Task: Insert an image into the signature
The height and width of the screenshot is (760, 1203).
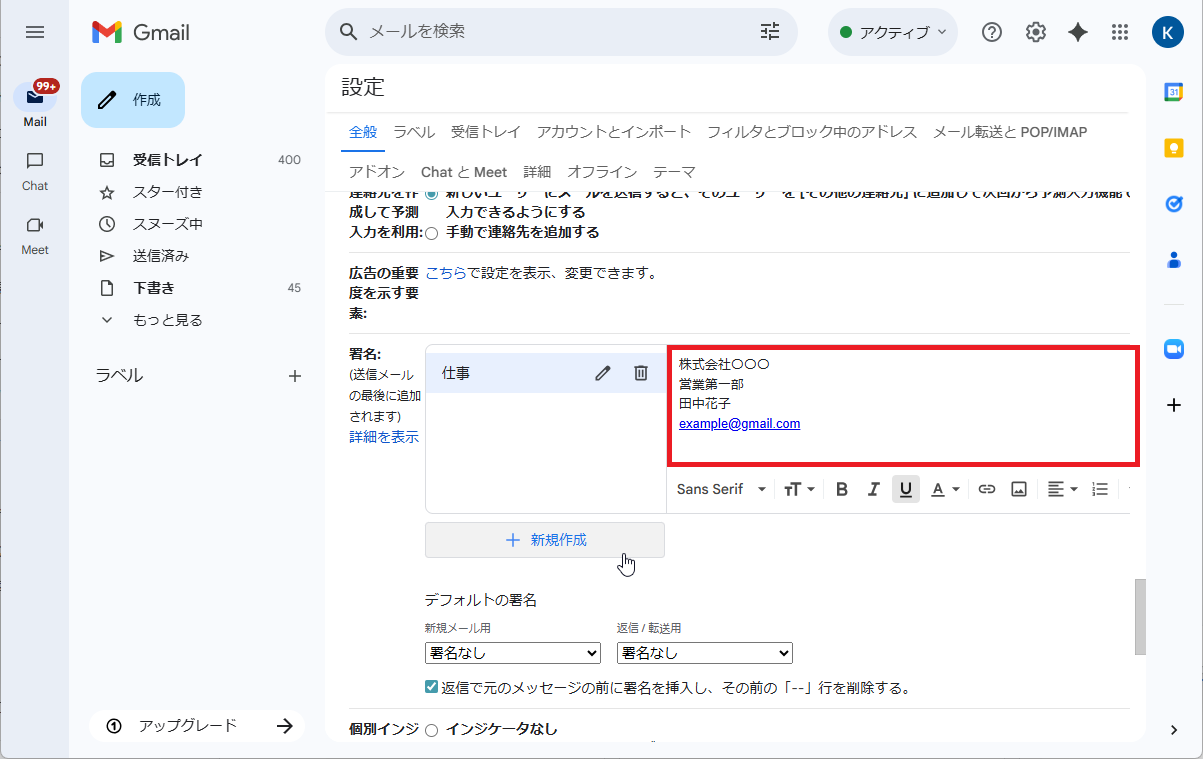Action: point(1018,489)
